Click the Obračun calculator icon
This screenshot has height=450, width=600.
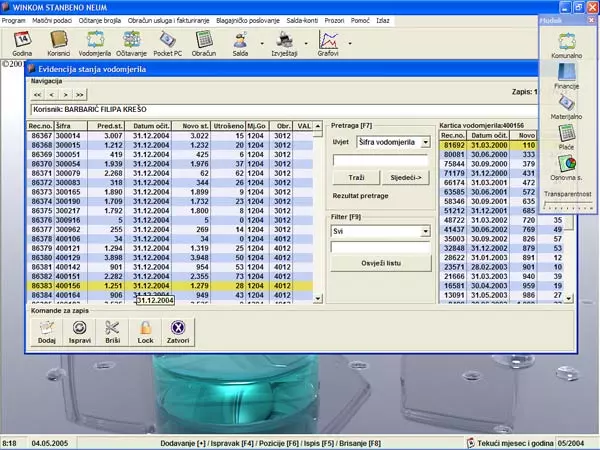204,41
